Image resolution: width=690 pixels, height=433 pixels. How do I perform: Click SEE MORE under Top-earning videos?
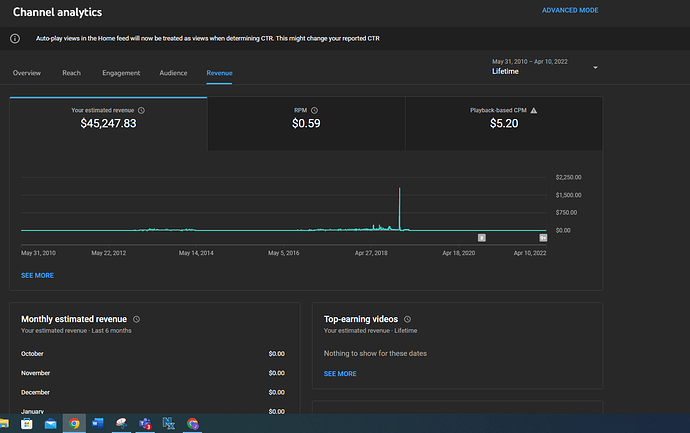[340, 374]
